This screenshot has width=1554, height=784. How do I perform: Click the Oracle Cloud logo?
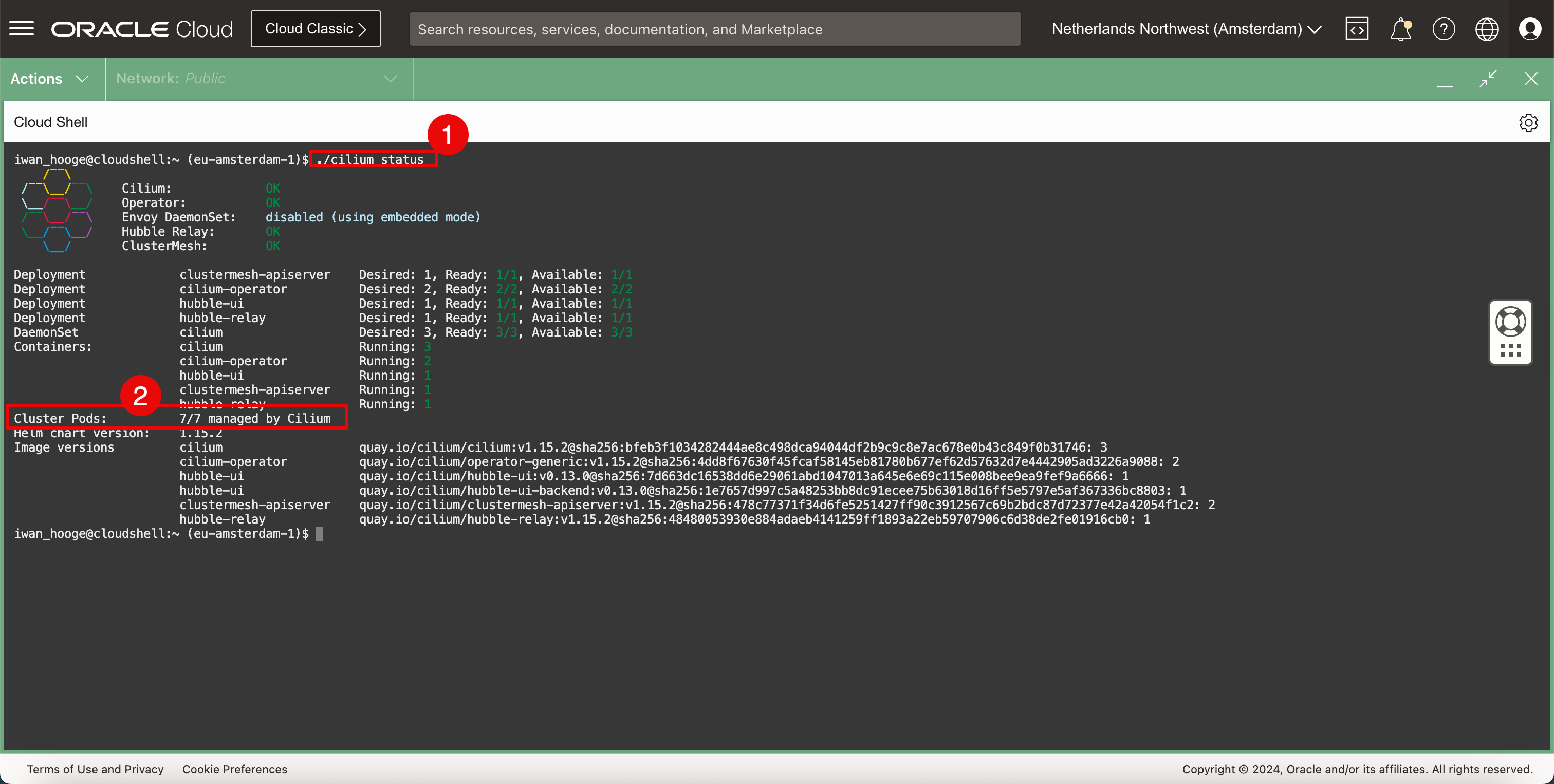pos(142,29)
